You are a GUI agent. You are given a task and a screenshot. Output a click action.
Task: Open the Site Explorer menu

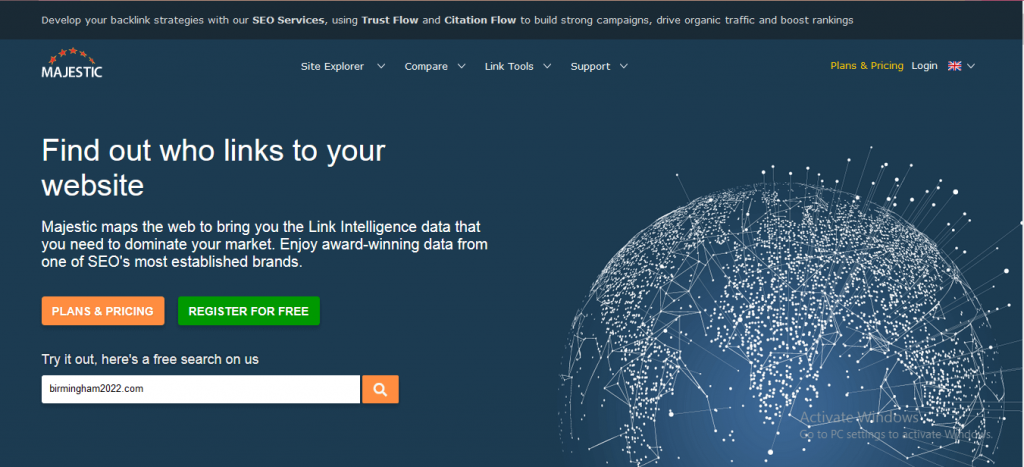(332, 67)
